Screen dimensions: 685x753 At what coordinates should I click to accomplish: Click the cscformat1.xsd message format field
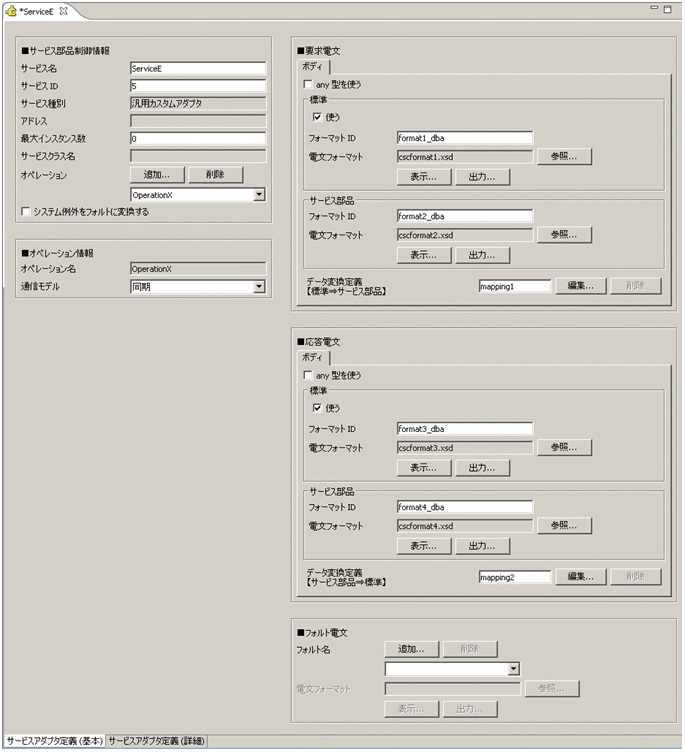[465, 157]
